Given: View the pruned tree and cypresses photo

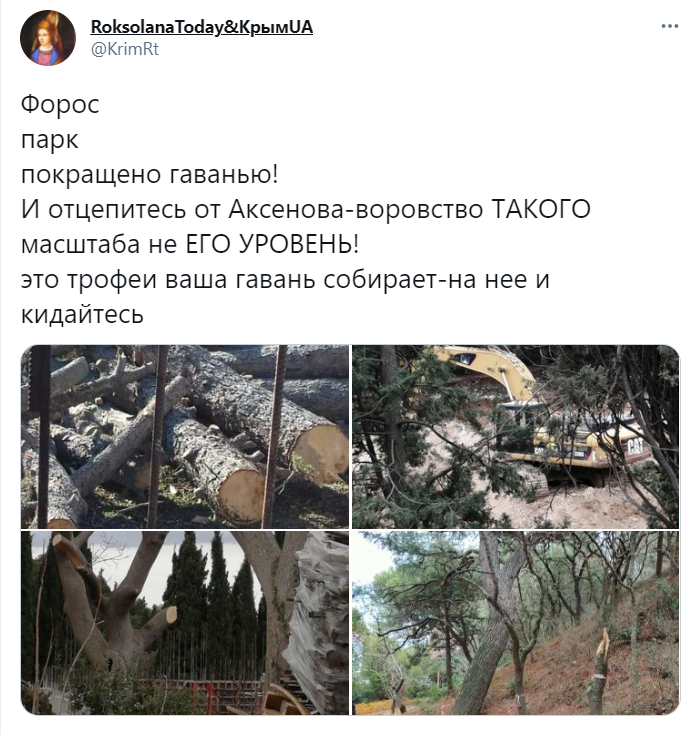Looking at the screenshot, I should tap(185, 623).
